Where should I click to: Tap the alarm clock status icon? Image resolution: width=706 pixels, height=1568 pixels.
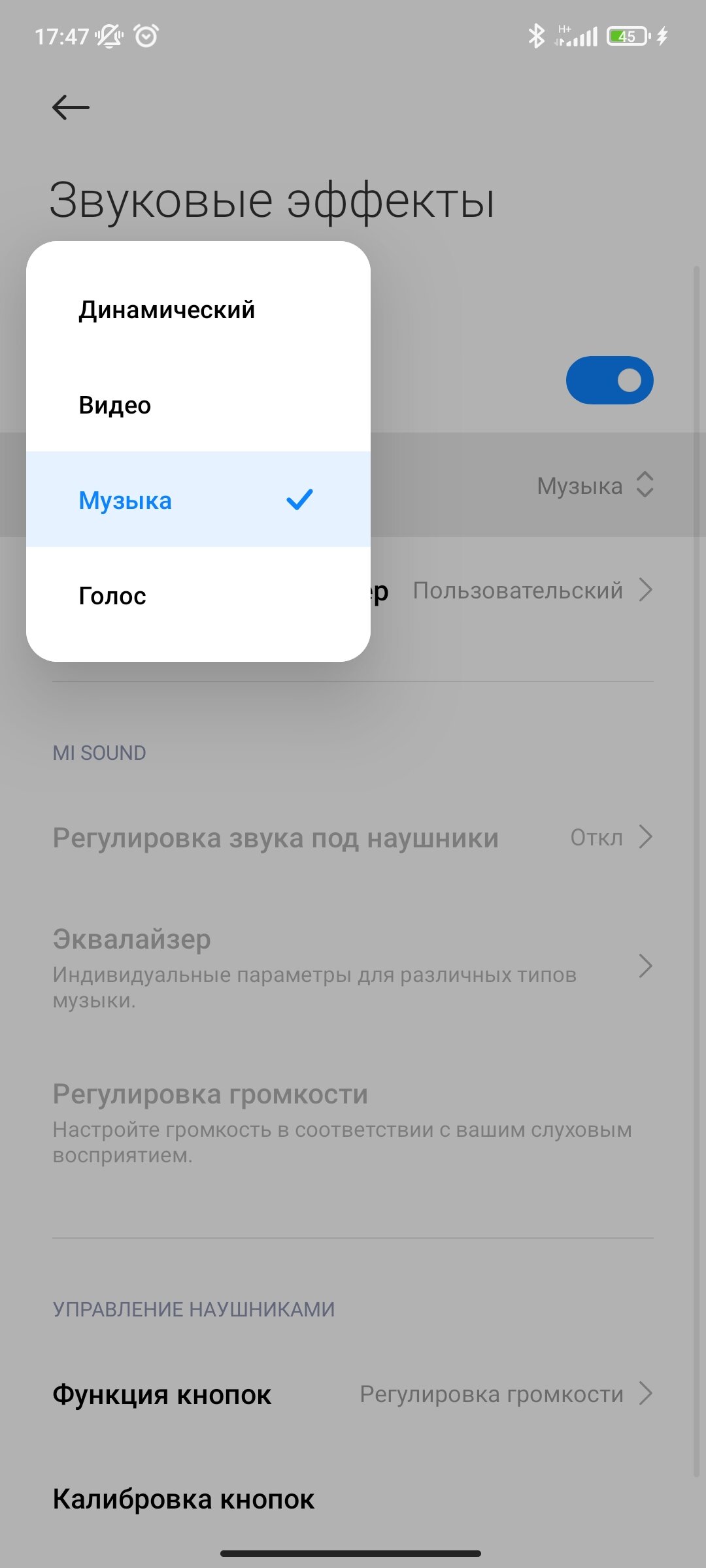point(146,36)
